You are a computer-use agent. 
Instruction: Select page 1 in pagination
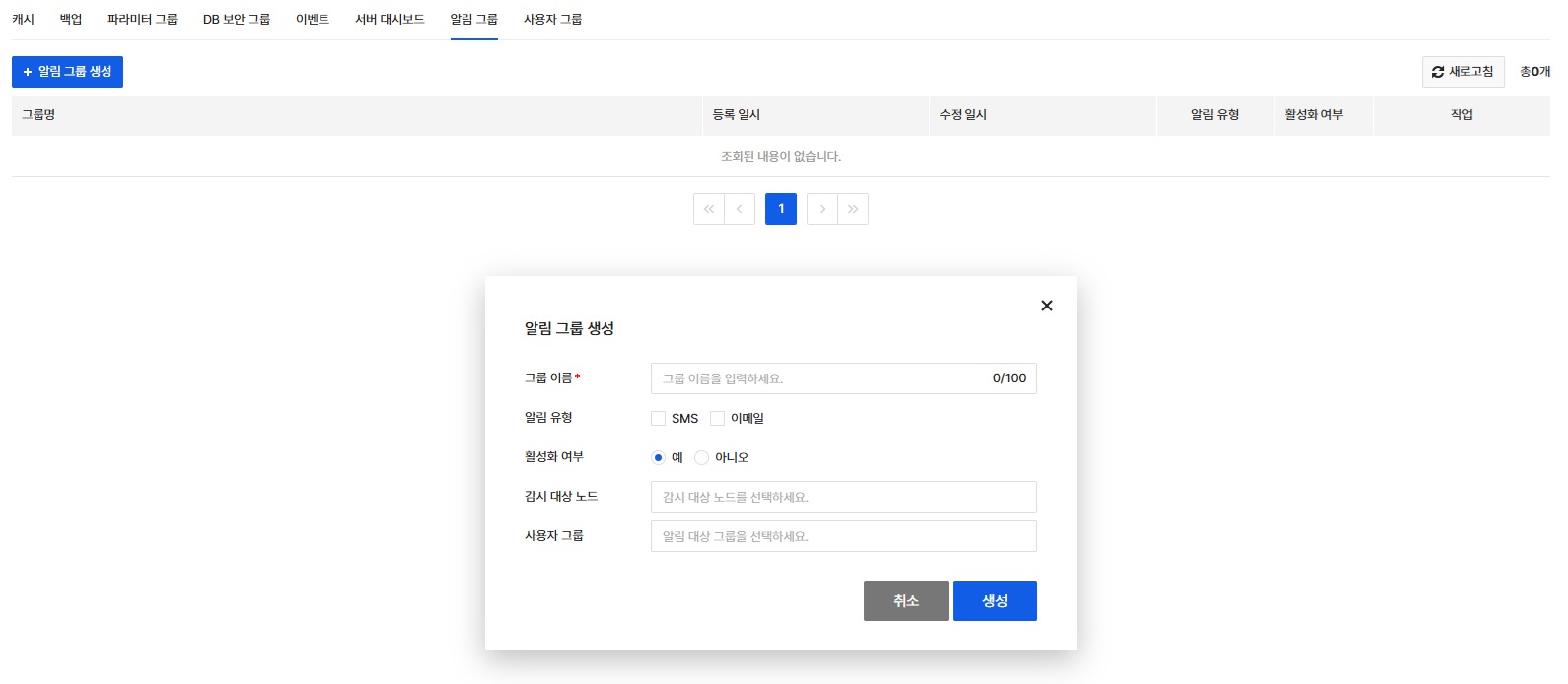pos(781,209)
